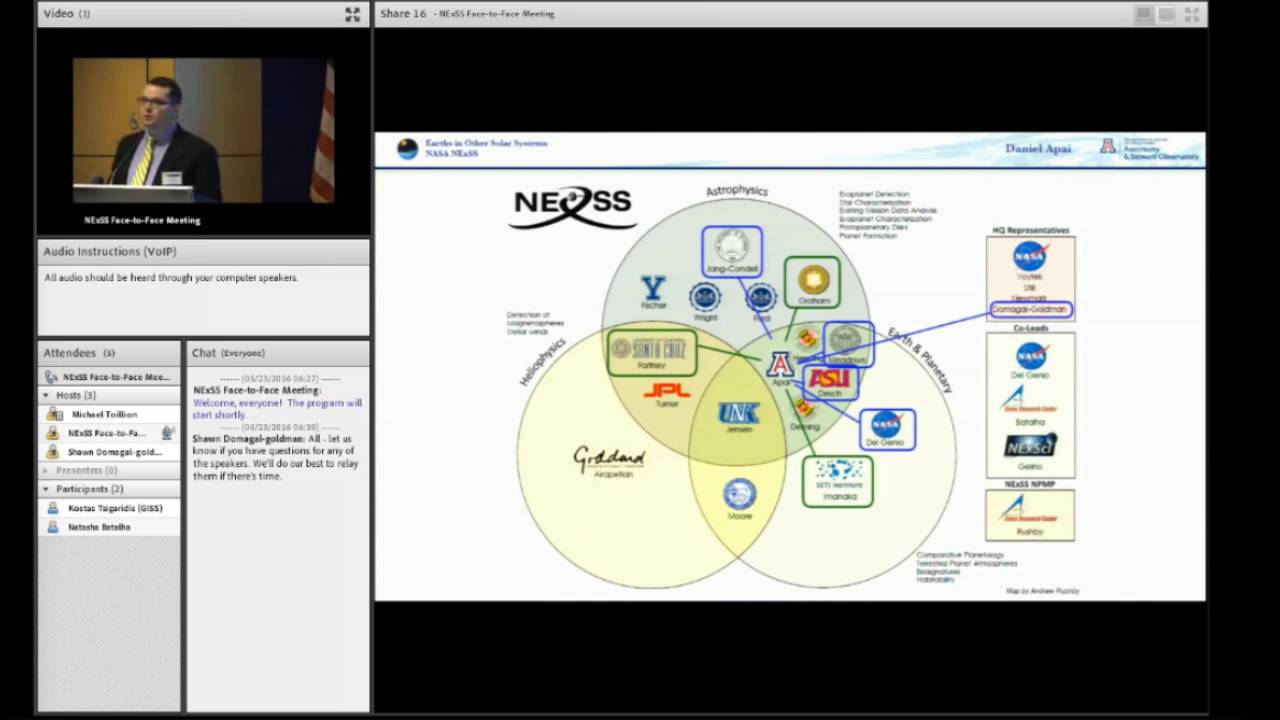Click the round seal logo labeled Moore
Screen dimensions: 1280x720
740,494
